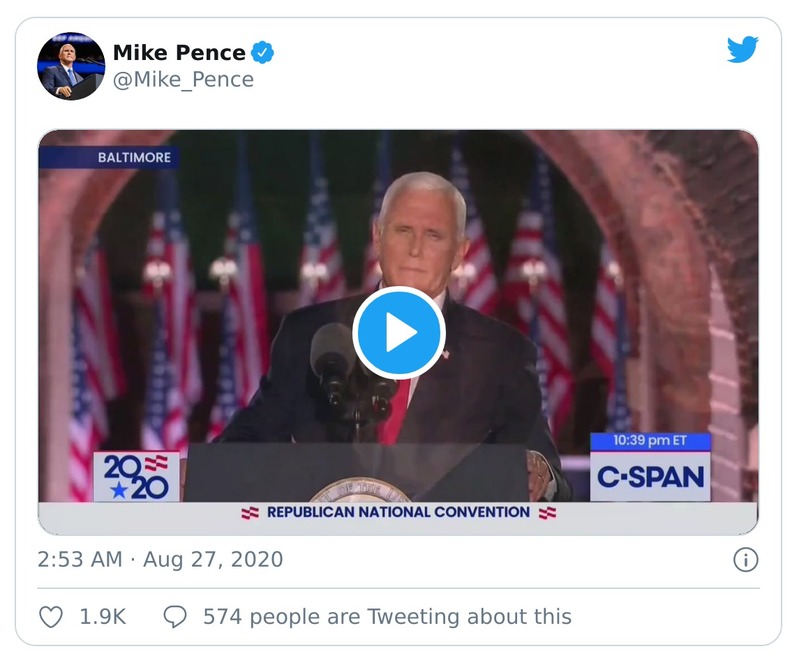Click the C-SPAN logo in the video
Screen dimensions: 799x665
[x=650, y=477]
